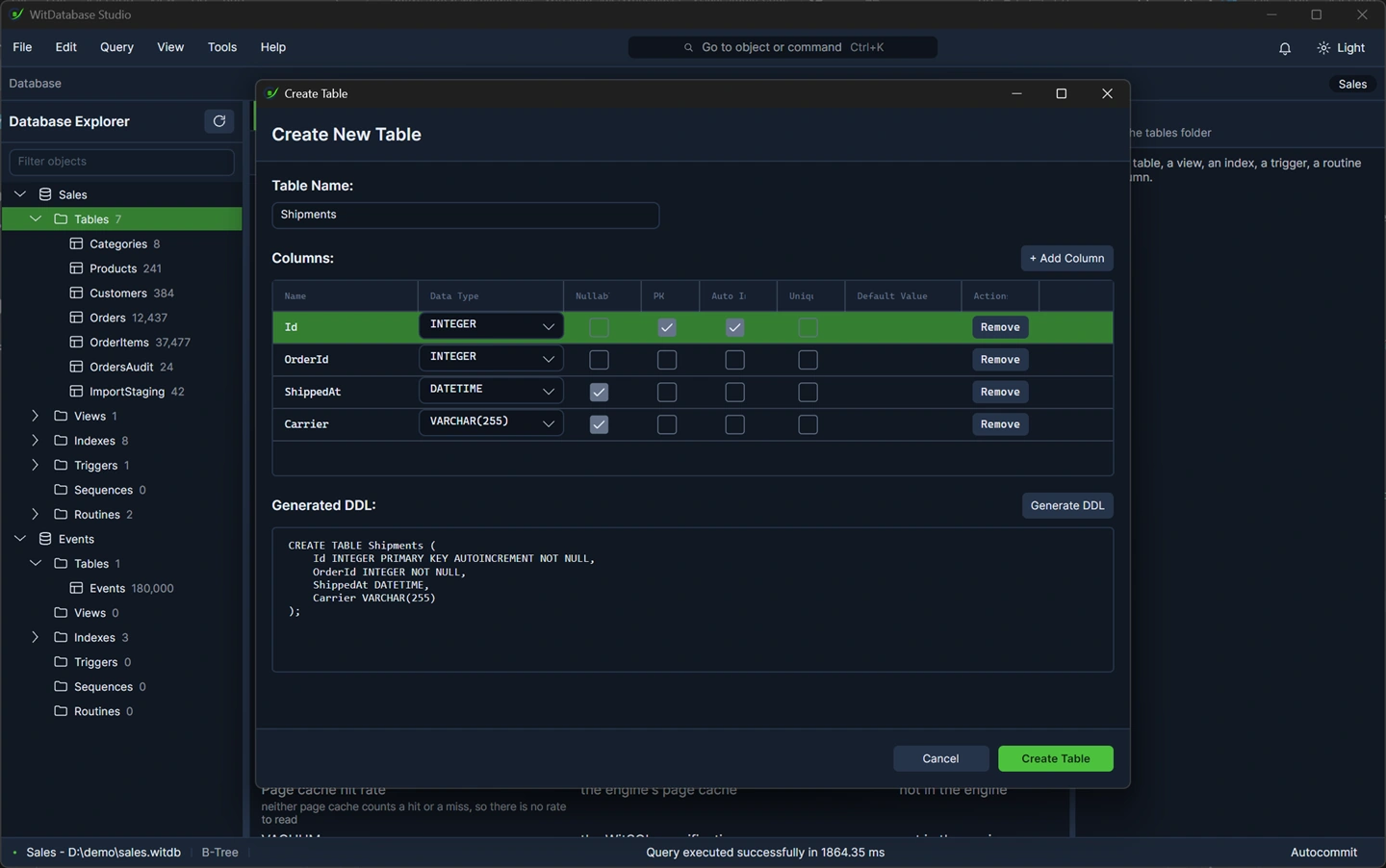The height and width of the screenshot is (868, 1386).
Task: Uncheck PK checkbox for Id column
Action: point(667,327)
